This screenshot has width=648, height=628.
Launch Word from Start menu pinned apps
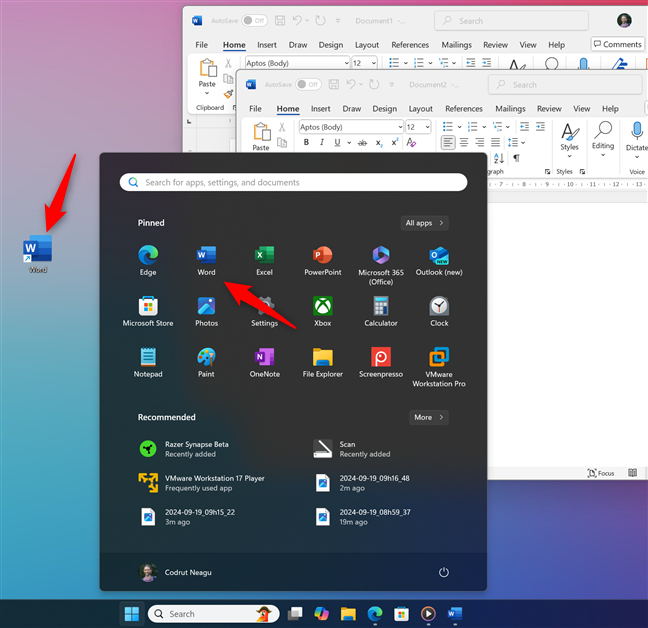point(206,260)
